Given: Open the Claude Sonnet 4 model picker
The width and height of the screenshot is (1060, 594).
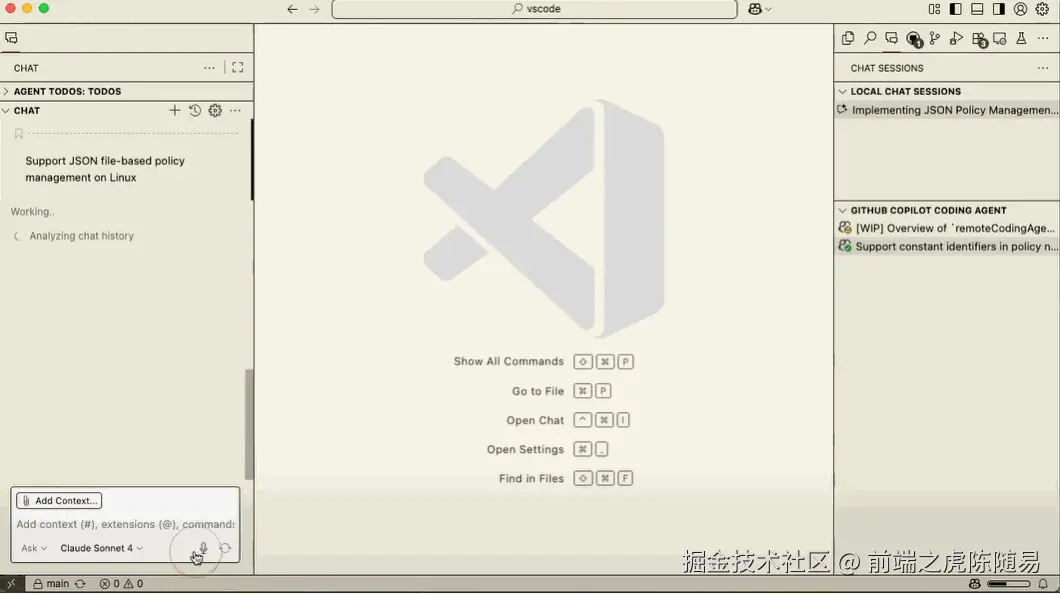Looking at the screenshot, I should click(x=101, y=548).
